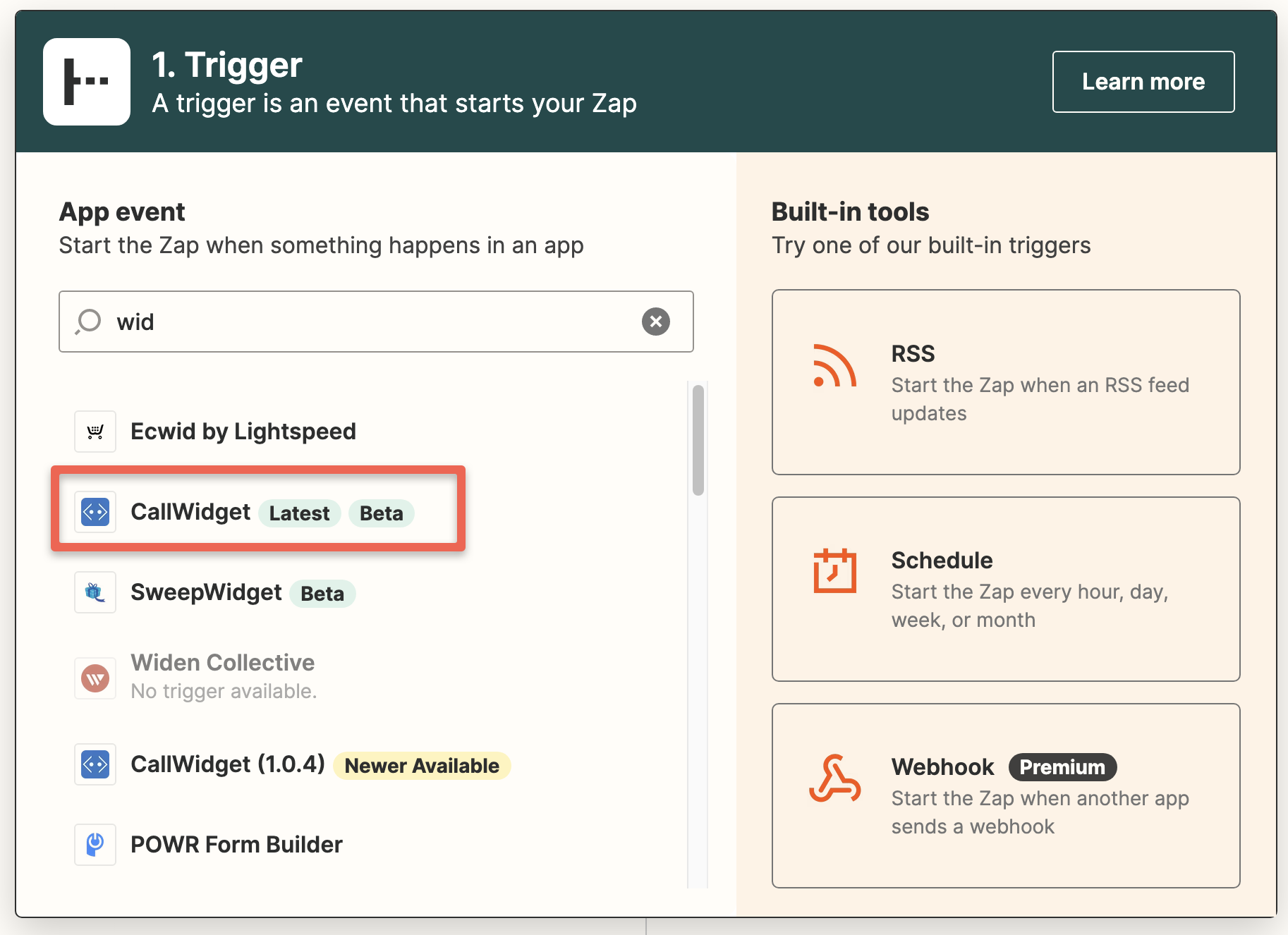This screenshot has height=935, width=1288.
Task: Click 'No trigger available.' text
Action: (224, 691)
